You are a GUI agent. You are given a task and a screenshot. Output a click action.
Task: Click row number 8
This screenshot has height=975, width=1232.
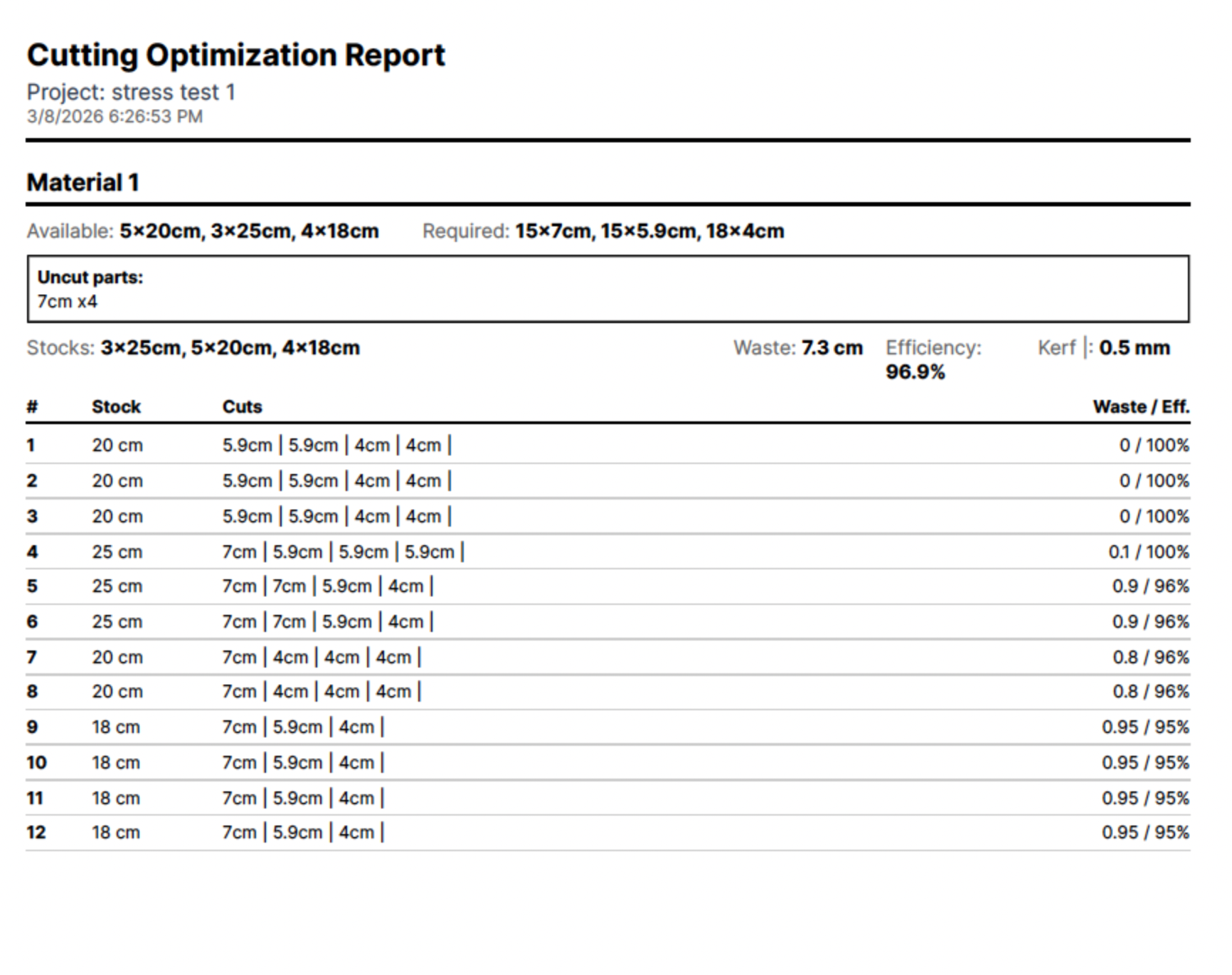[x=32, y=692]
